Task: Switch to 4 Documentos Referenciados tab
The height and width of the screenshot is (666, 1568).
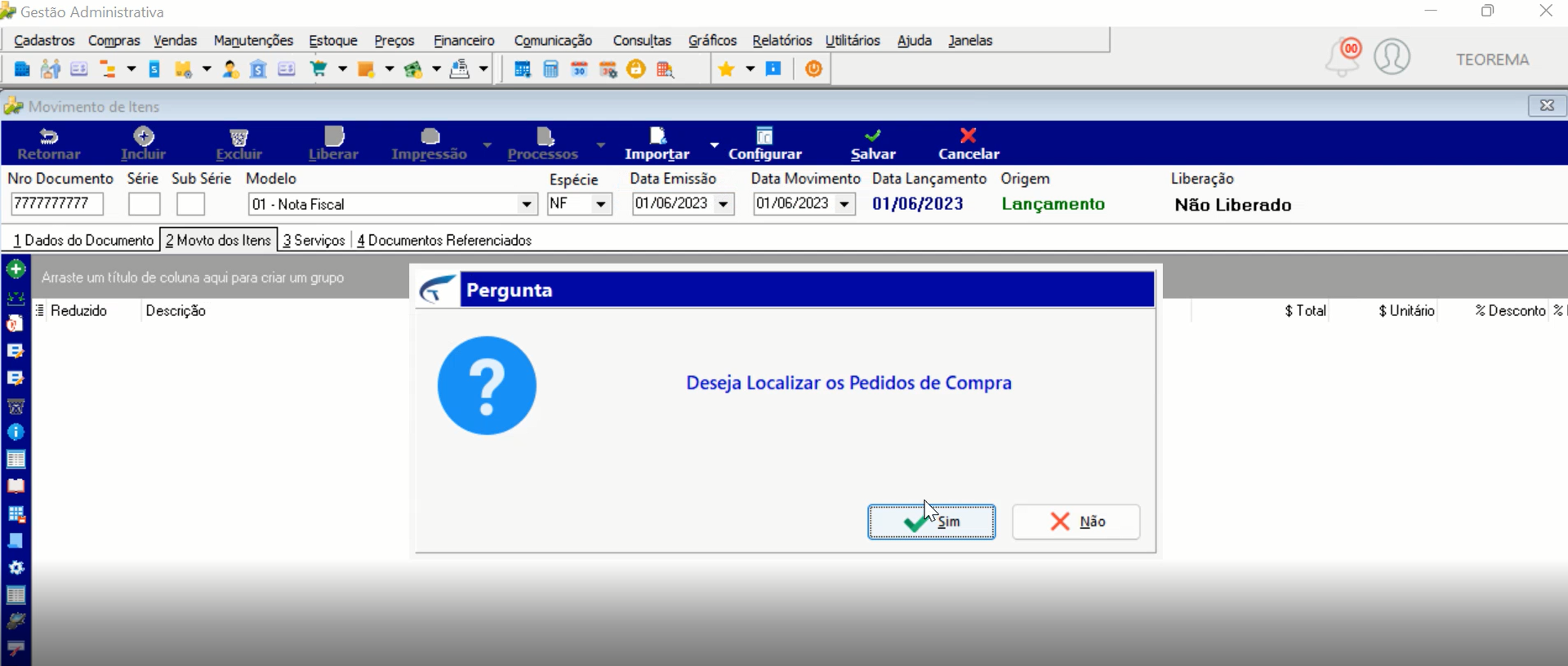Action: pyautogui.click(x=444, y=240)
